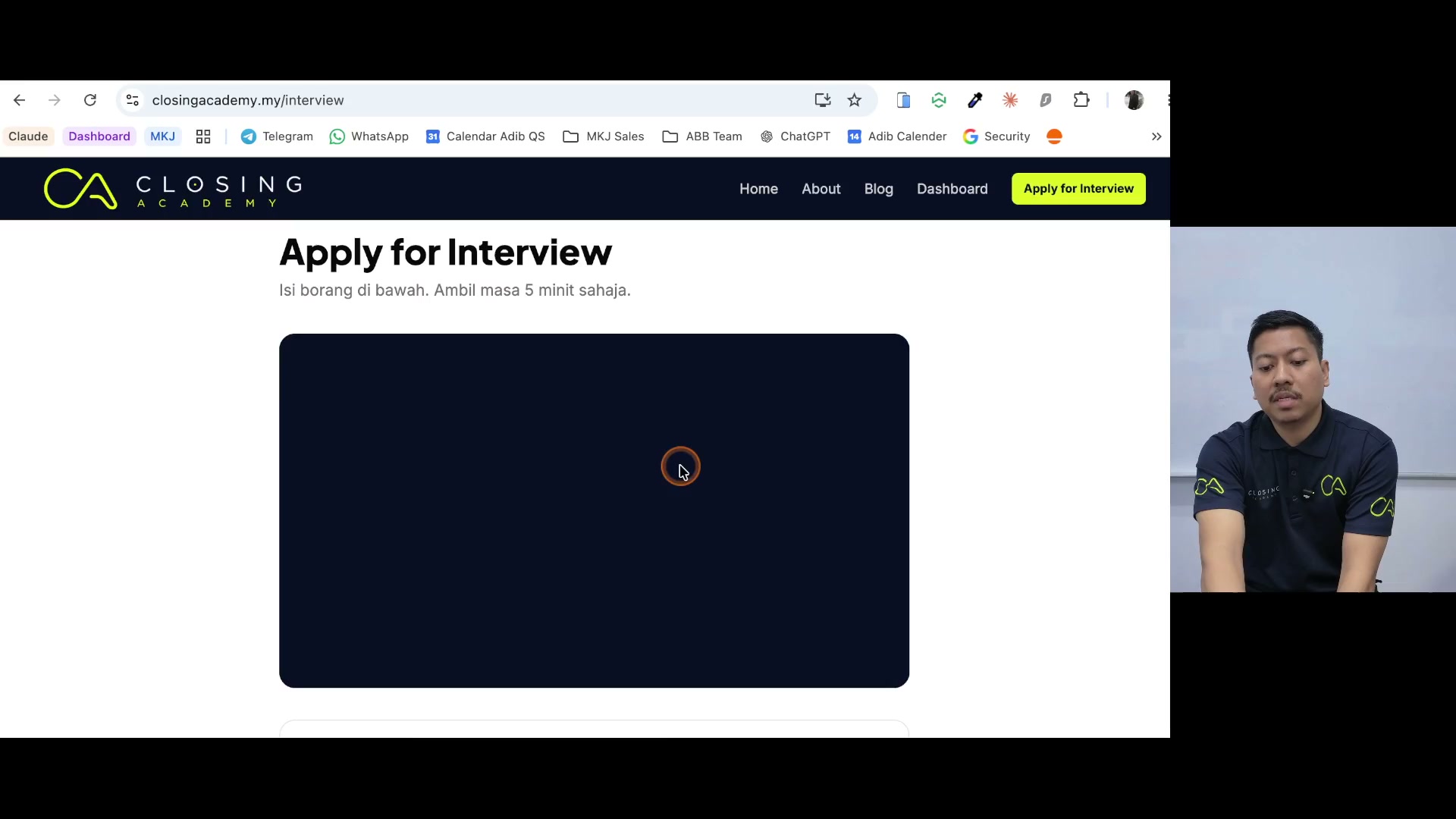Open the purple Dashboard bookmark
This screenshot has width=1456, height=819.
pos(99,136)
